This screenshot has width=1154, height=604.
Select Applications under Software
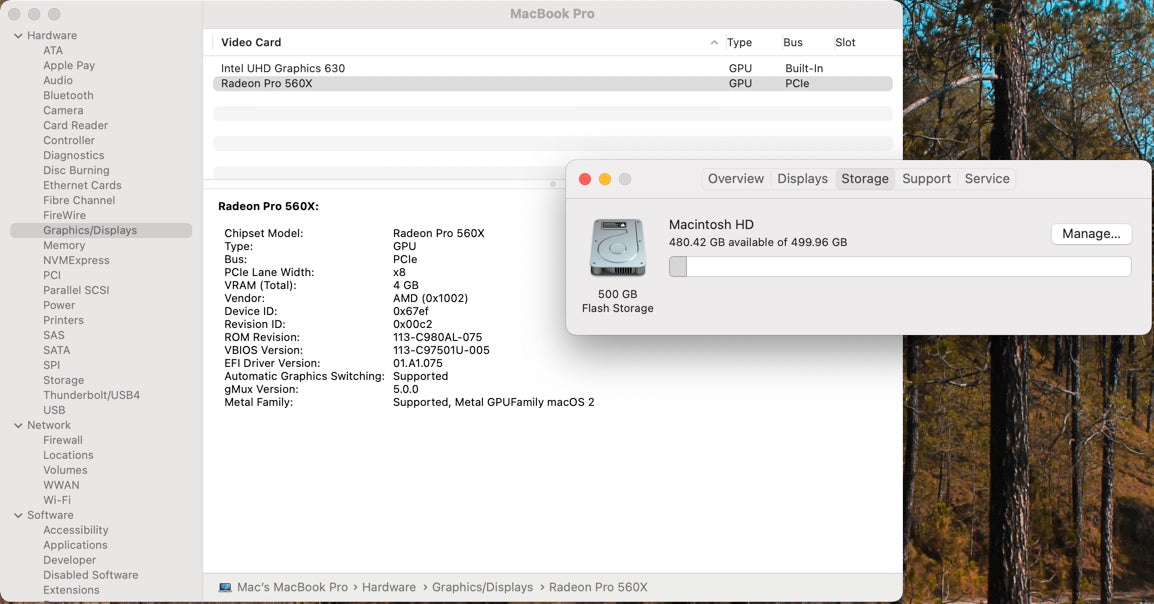(x=74, y=544)
